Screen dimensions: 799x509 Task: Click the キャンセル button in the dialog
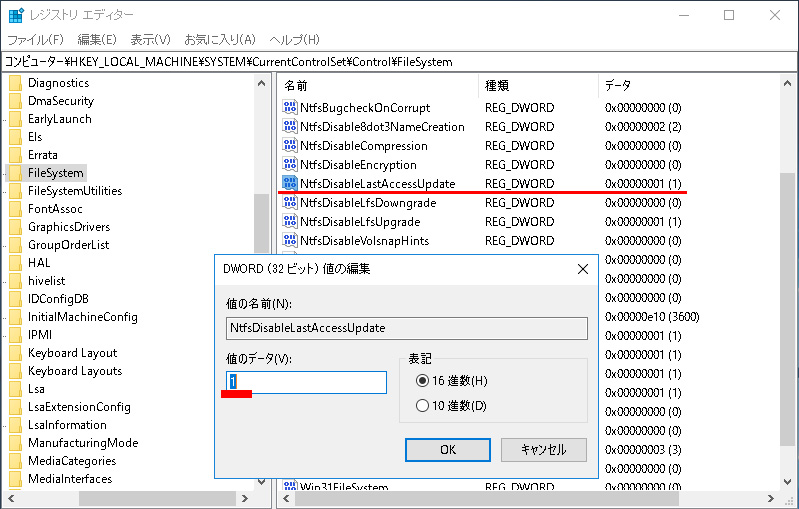click(544, 450)
